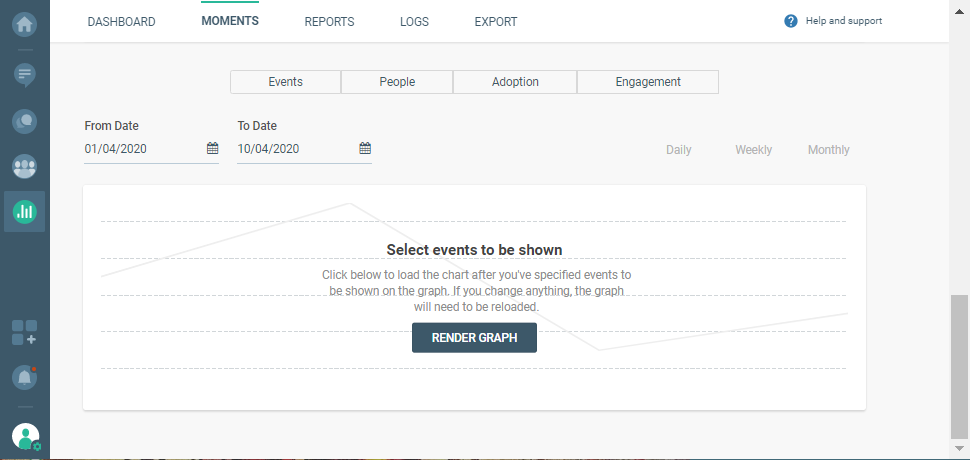970x460 pixels.
Task: Select the Adoption segment button
Action: (x=515, y=82)
